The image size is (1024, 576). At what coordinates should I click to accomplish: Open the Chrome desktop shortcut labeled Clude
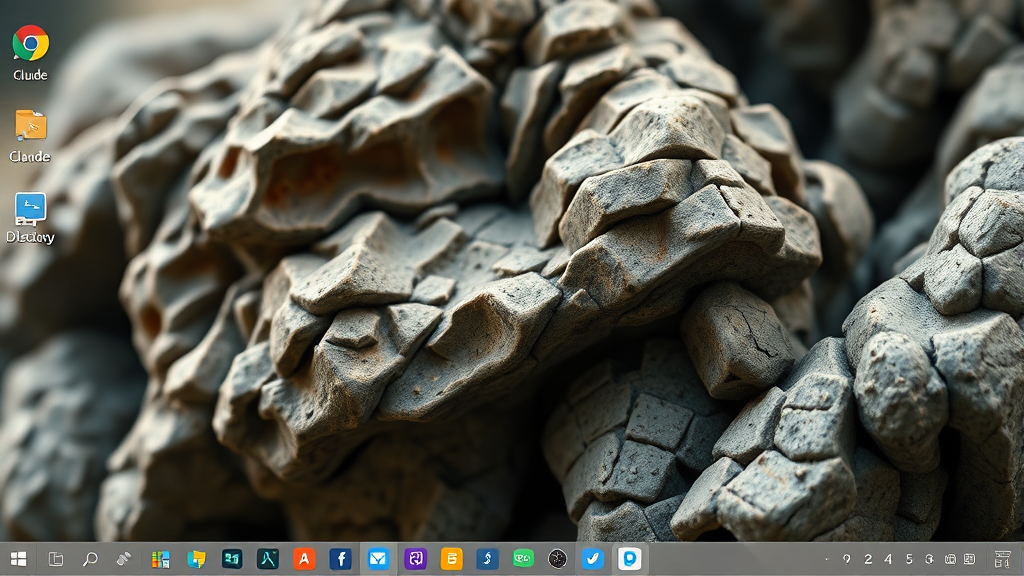coord(30,44)
